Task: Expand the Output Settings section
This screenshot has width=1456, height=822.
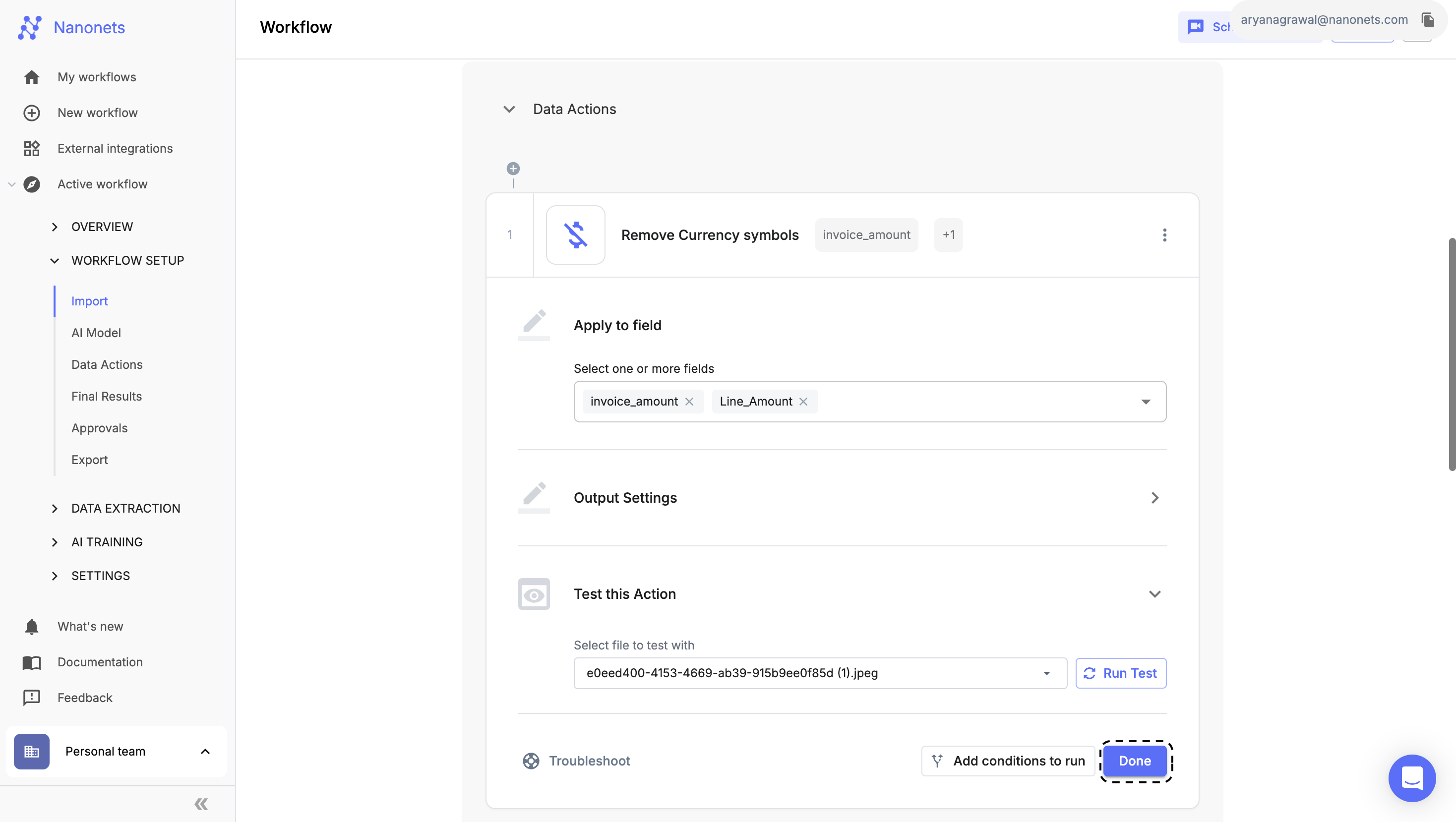Action: 1155,497
